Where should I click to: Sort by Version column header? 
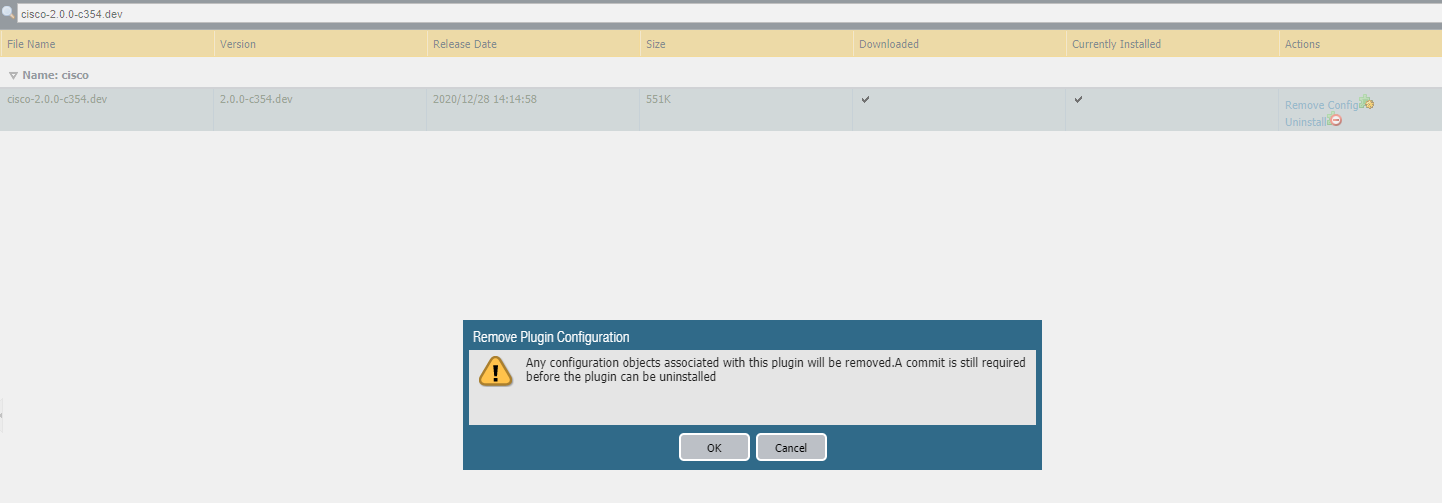point(320,44)
